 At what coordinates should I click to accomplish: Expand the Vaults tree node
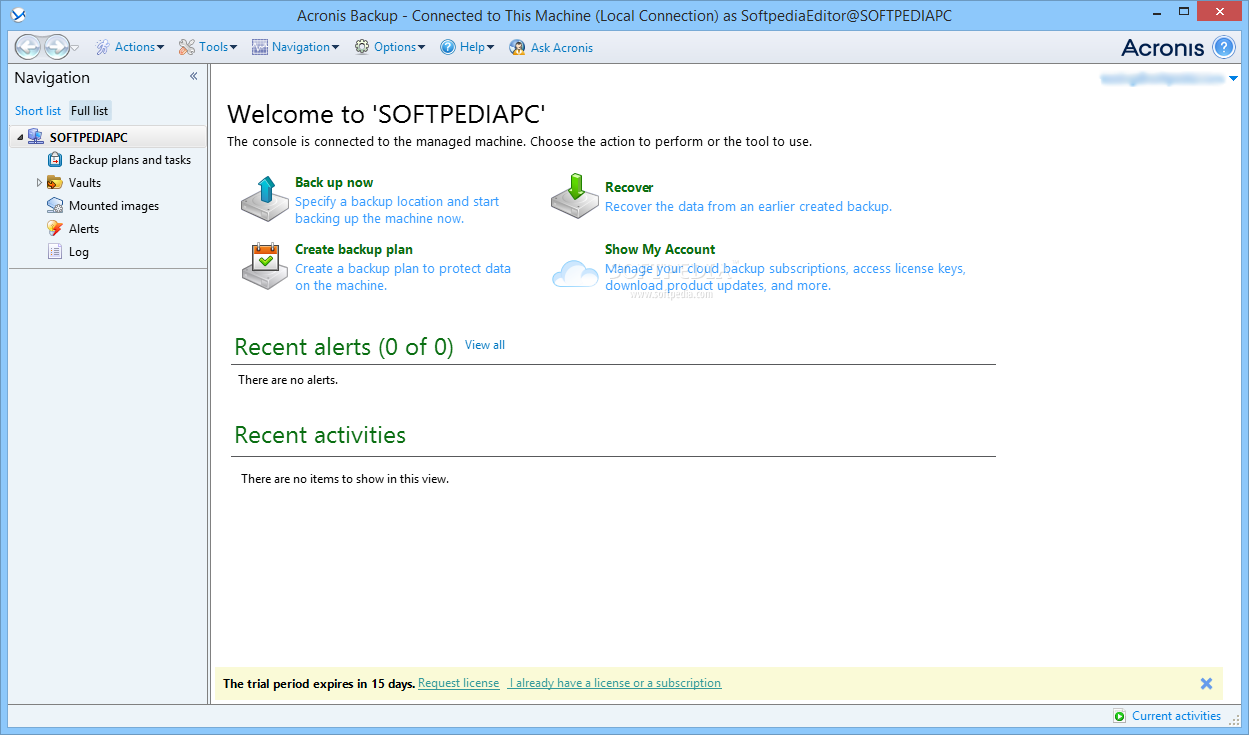coord(39,183)
